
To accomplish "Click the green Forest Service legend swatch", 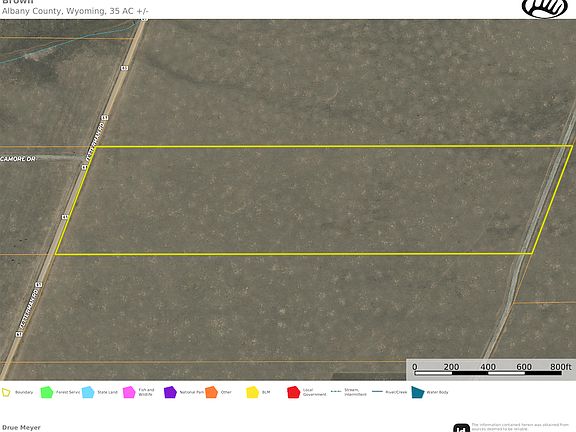I will pyautogui.click(x=47, y=392).
